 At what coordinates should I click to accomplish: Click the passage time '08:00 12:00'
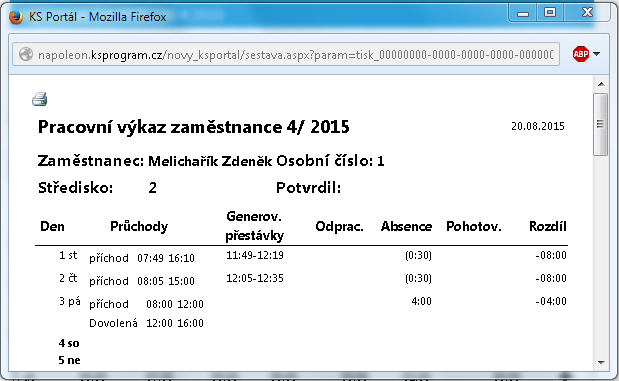[x=175, y=304]
